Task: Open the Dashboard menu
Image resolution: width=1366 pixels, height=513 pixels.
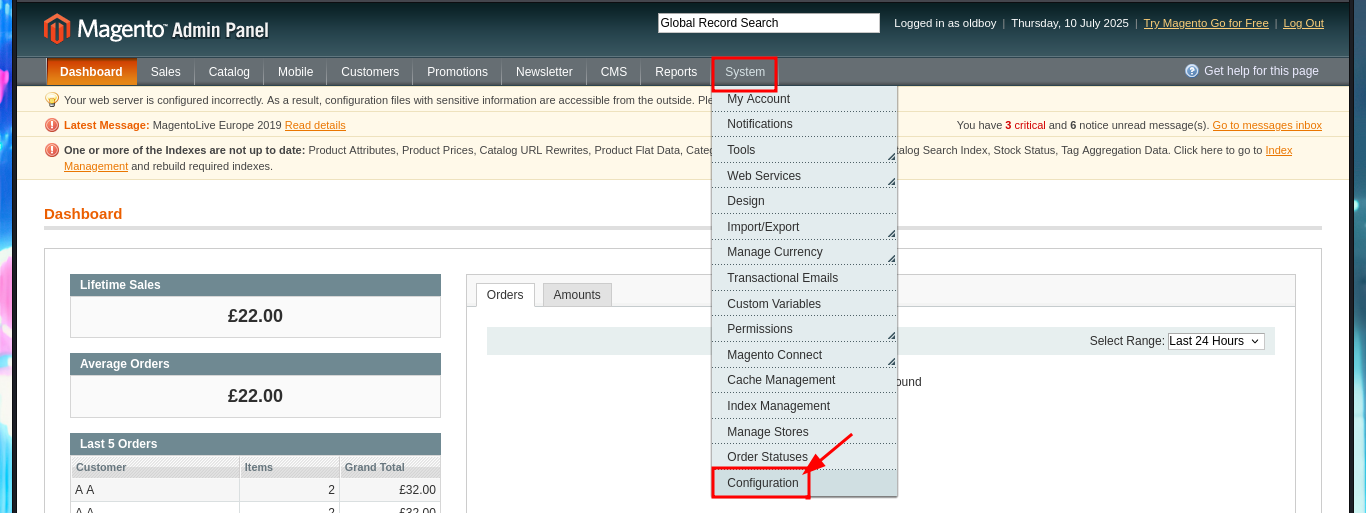Action: coord(91,72)
